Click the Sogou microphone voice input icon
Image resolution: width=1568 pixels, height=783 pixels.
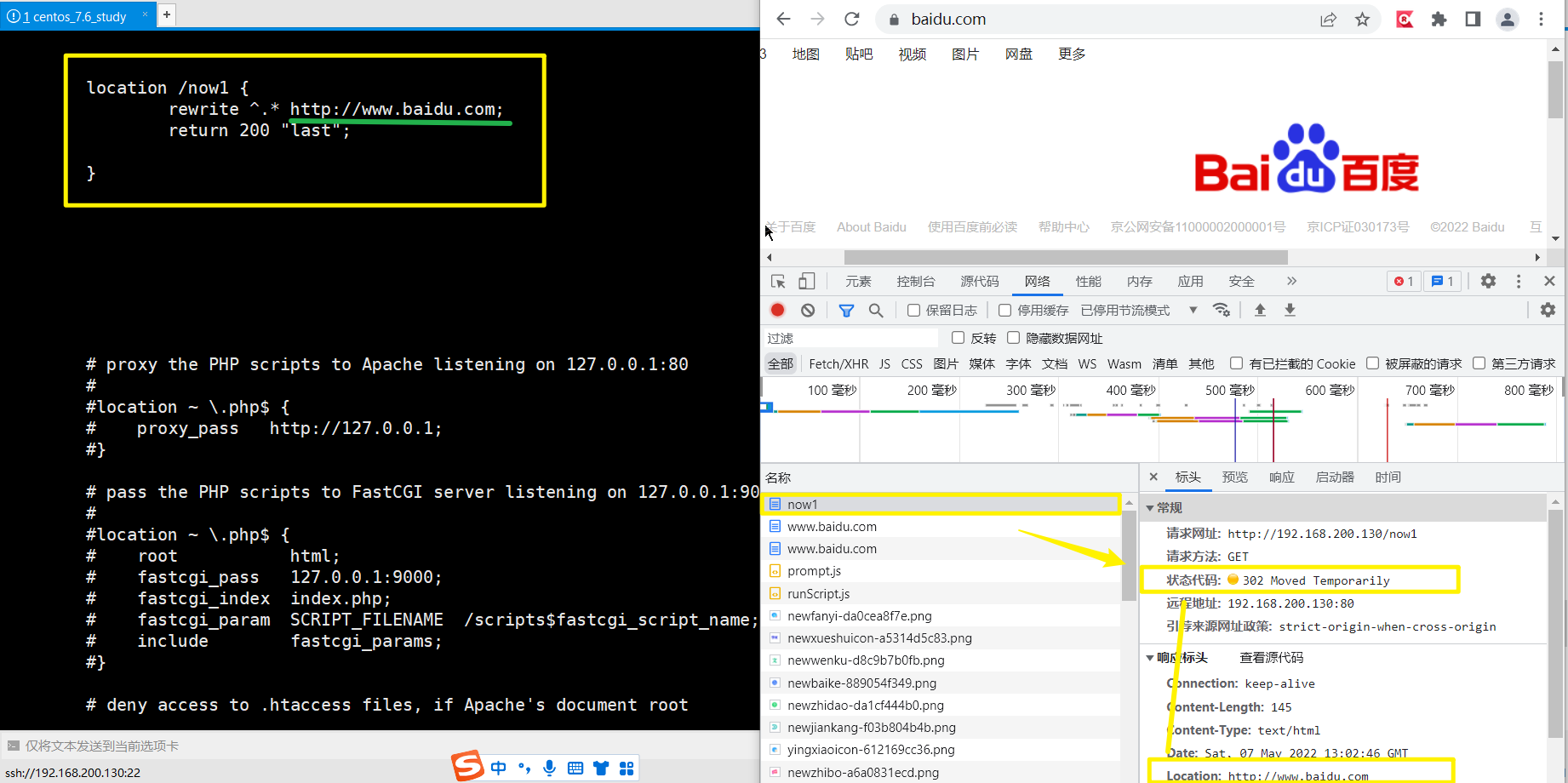click(550, 768)
